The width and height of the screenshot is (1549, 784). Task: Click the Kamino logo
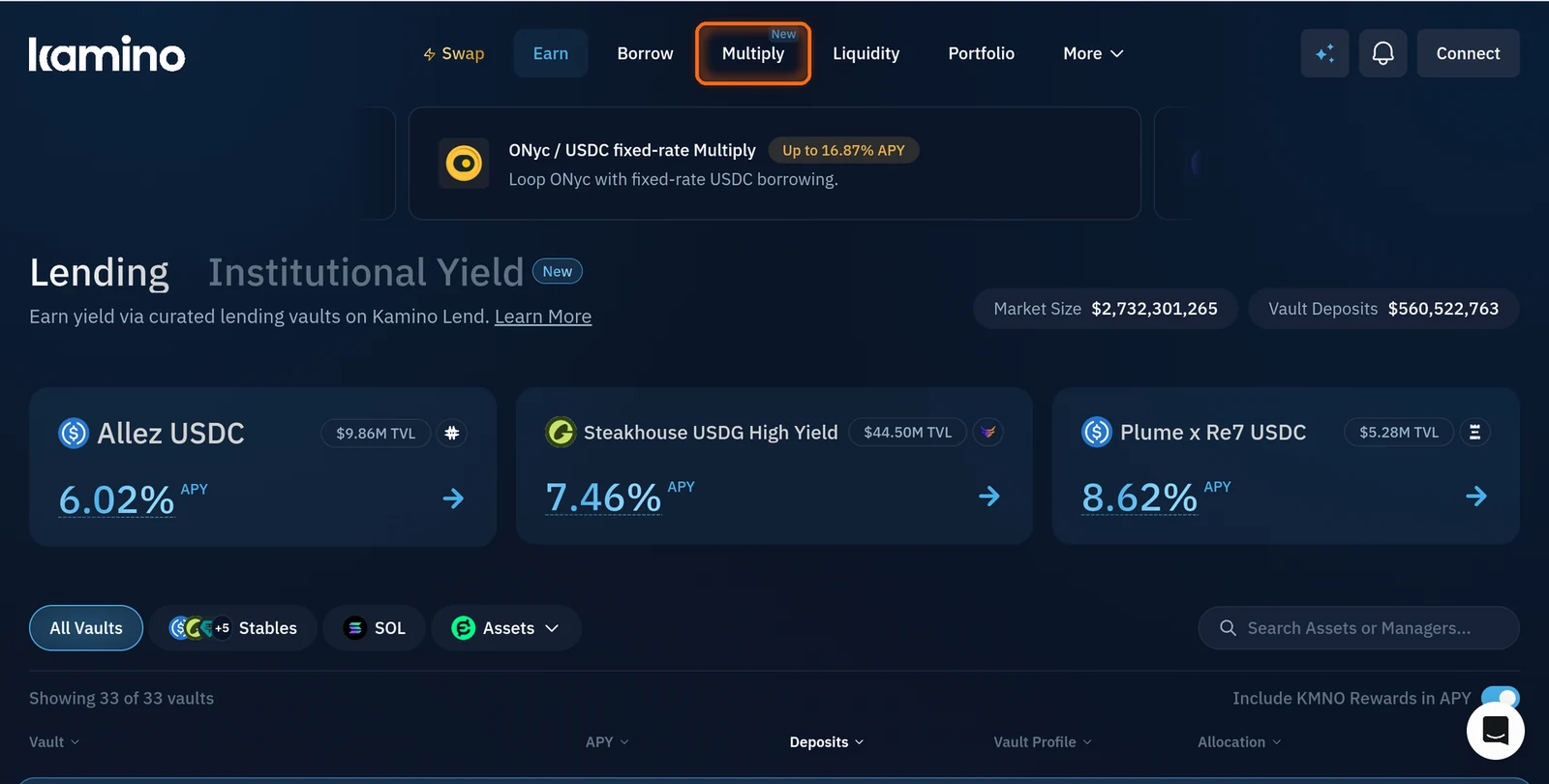click(x=106, y=54)
